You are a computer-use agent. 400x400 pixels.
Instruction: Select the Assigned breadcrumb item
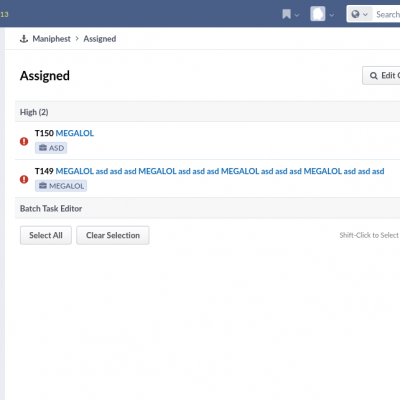100,39
